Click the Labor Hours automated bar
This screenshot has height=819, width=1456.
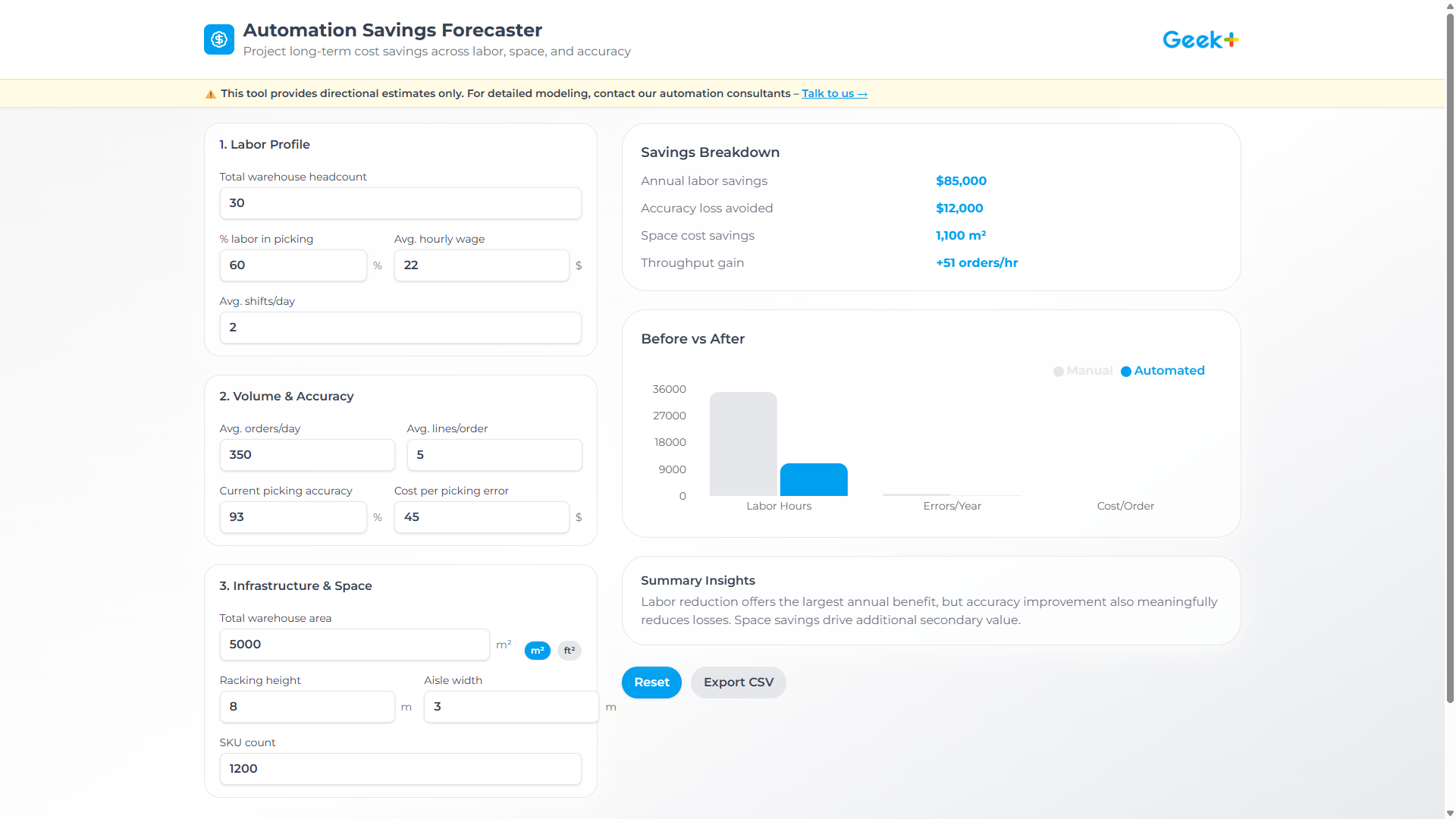(x=813, y=479)
